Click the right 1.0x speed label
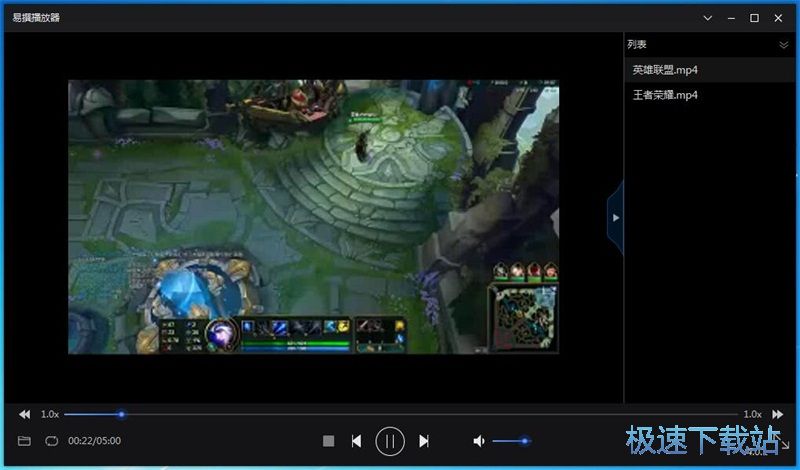 753,414
